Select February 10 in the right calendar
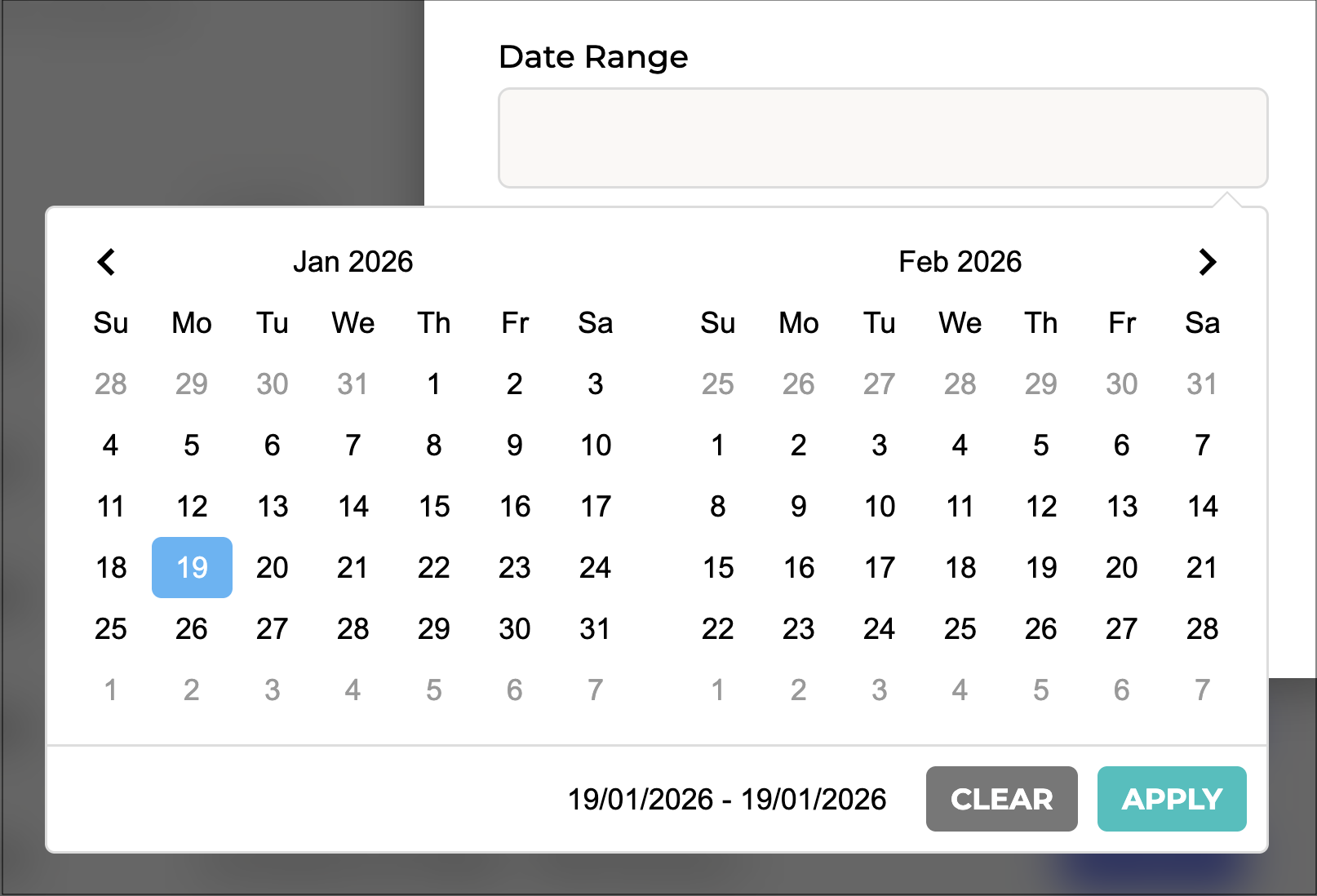This screenshot has width=1317, height=896. pyautogui.click(x=879, y=506)
